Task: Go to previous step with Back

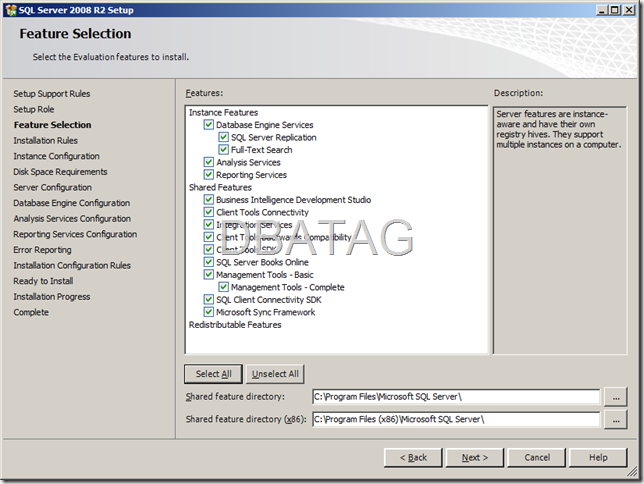Action: coord(413,457)
